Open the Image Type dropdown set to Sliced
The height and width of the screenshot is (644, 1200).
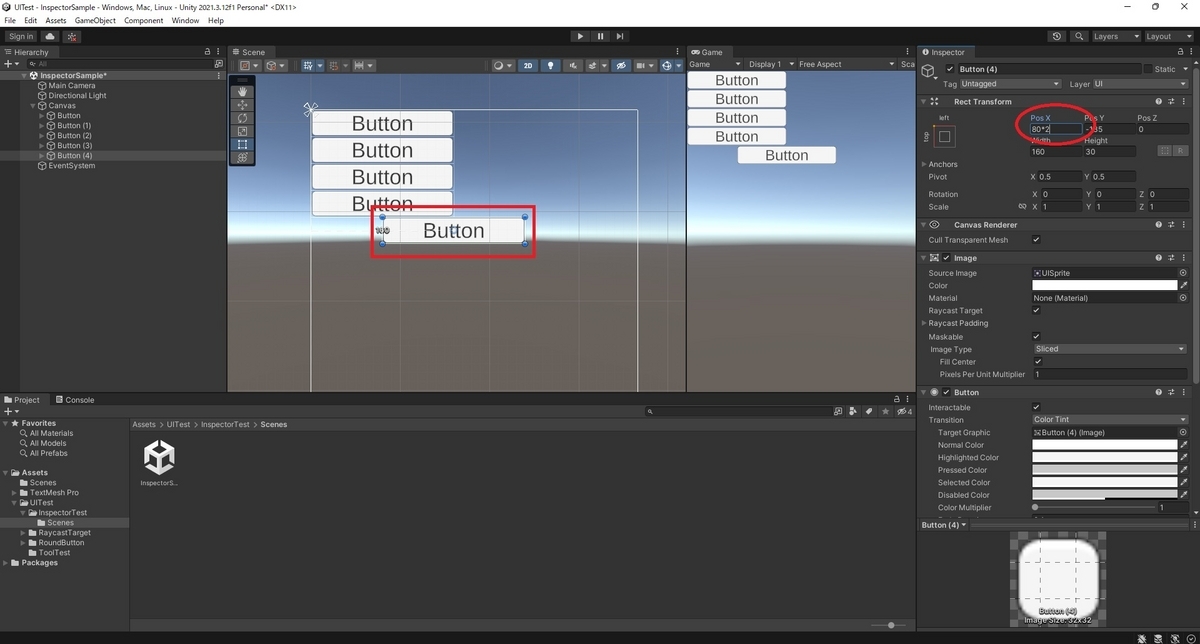(x=1108, y=348)
